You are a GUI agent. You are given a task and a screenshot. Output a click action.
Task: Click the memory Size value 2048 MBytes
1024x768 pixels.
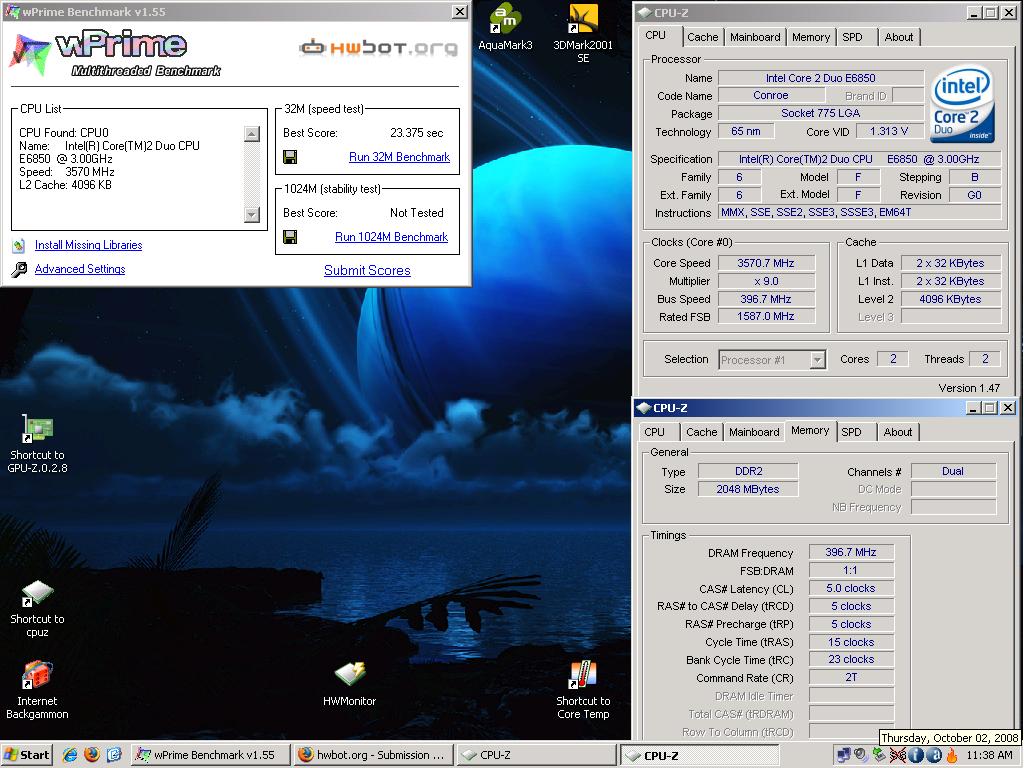[748, 489]
